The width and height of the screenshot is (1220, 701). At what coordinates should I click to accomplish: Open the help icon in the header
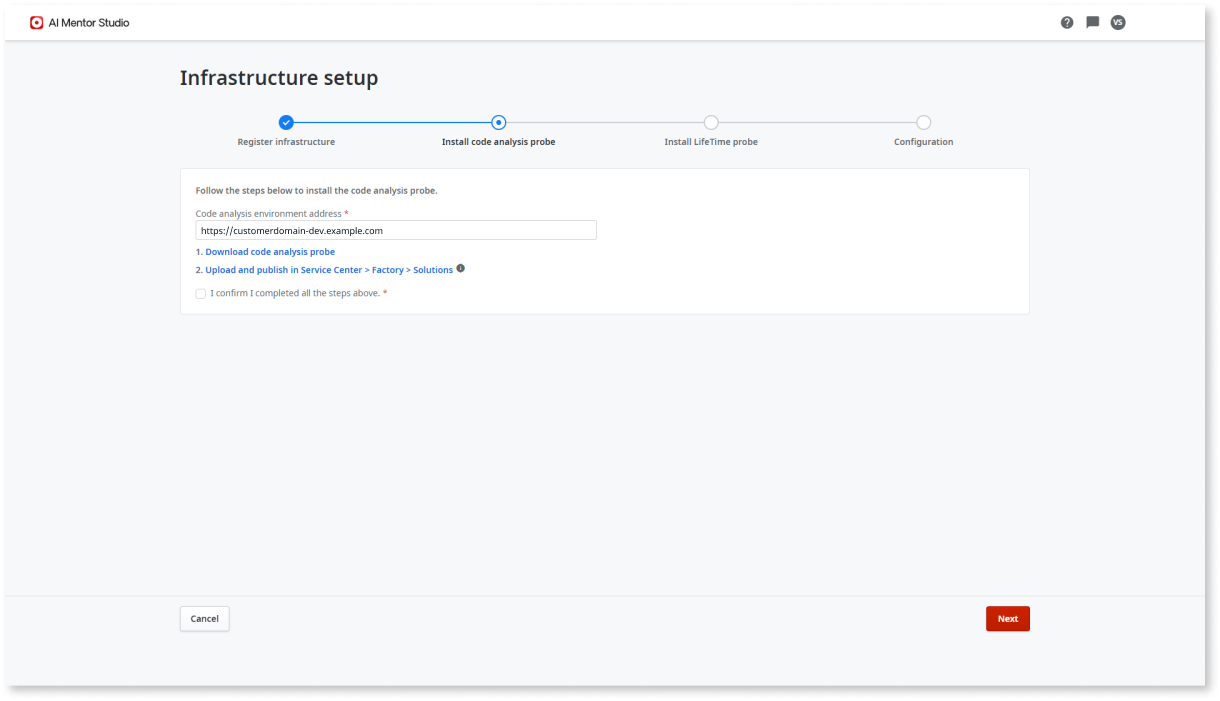click(x=1066, y=22)
